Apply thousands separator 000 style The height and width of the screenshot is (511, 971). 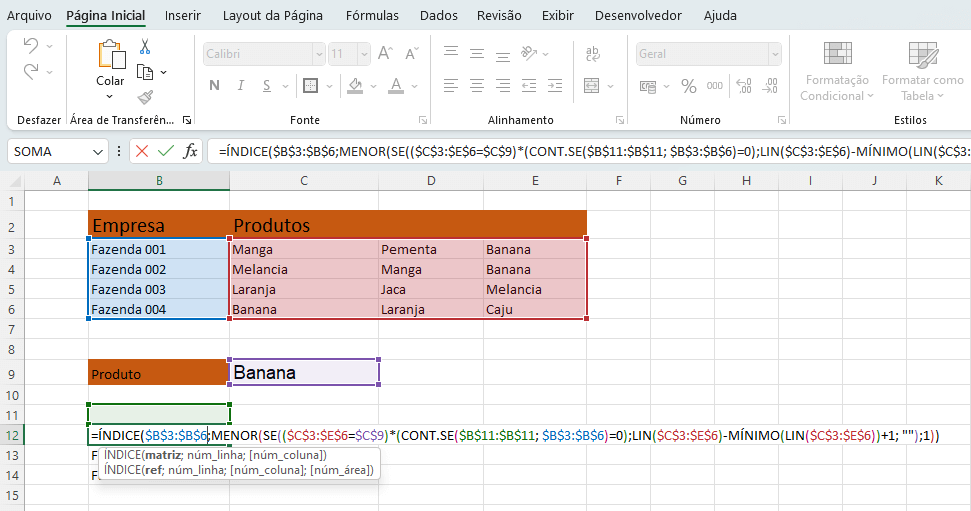click(x=715, y=85)
